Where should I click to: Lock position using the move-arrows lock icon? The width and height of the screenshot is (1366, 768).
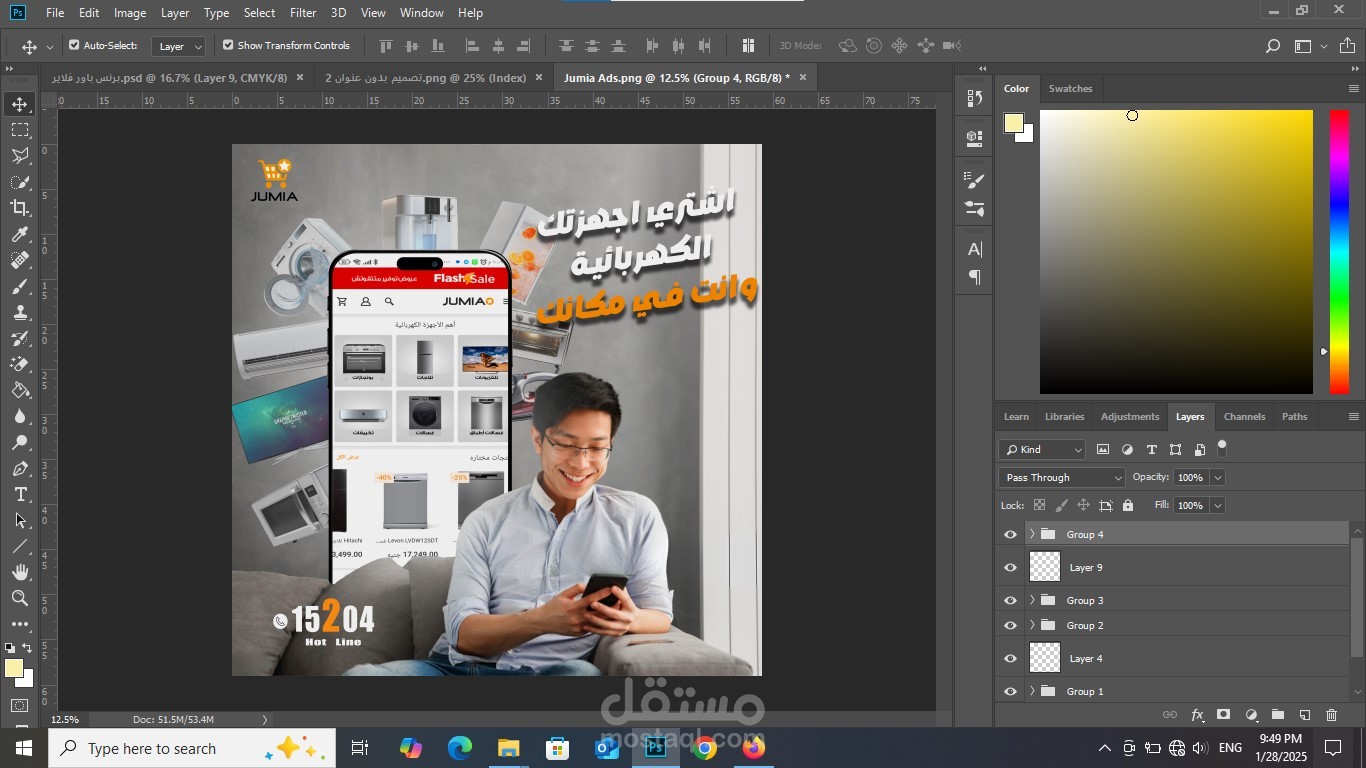[x=1083, y=506]
